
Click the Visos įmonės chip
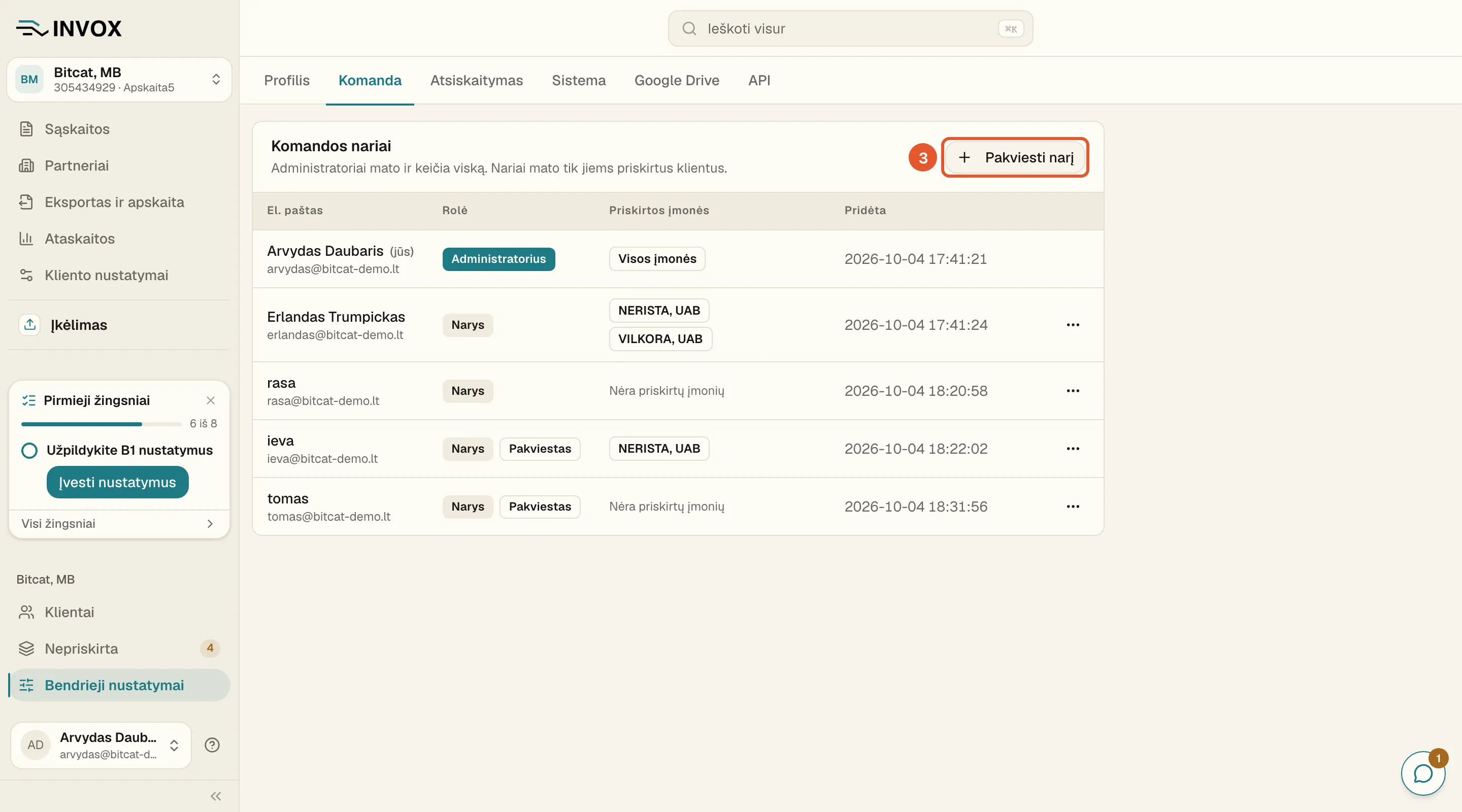point(657,259)
